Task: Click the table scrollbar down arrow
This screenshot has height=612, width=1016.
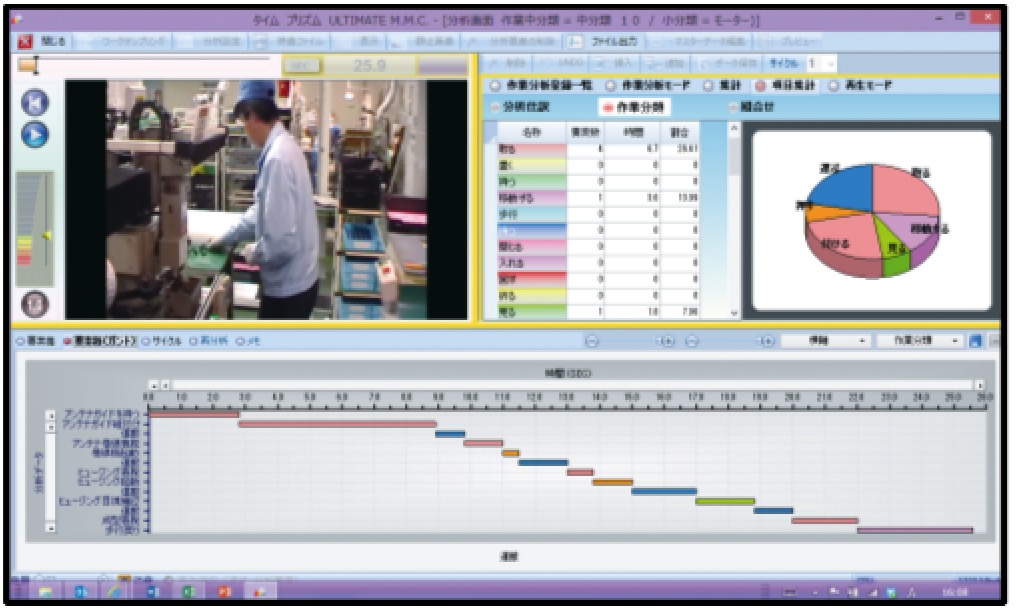Action: point(733,313)
